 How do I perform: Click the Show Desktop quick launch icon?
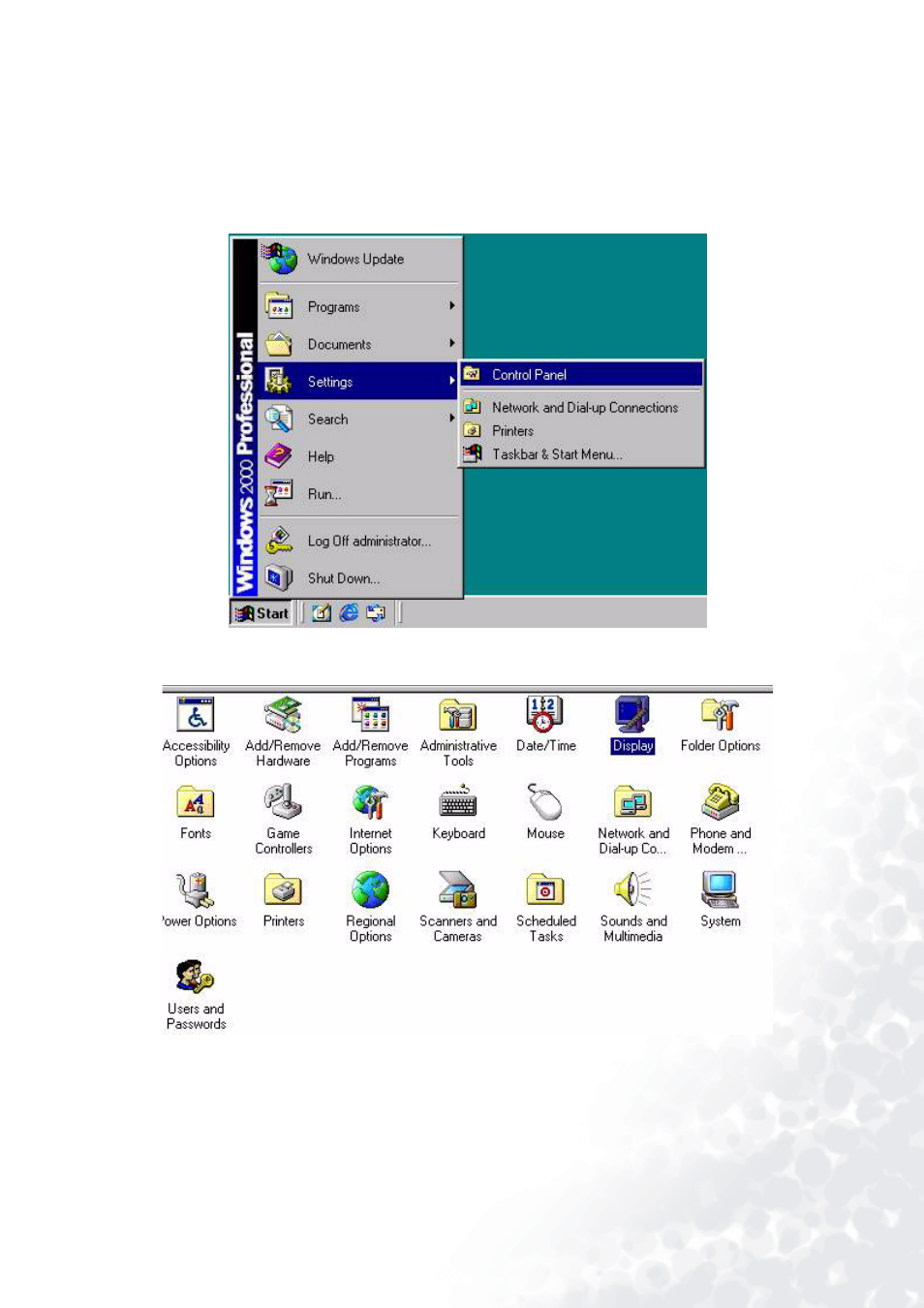(x=322, y=612)
